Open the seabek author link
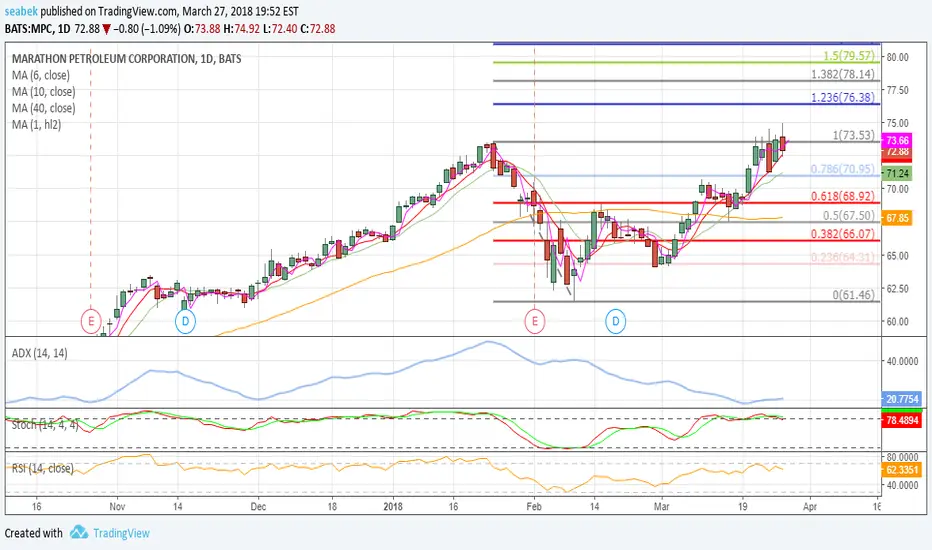Image resolution: width=932 pixels, height=550 pixels. [21, 11]
